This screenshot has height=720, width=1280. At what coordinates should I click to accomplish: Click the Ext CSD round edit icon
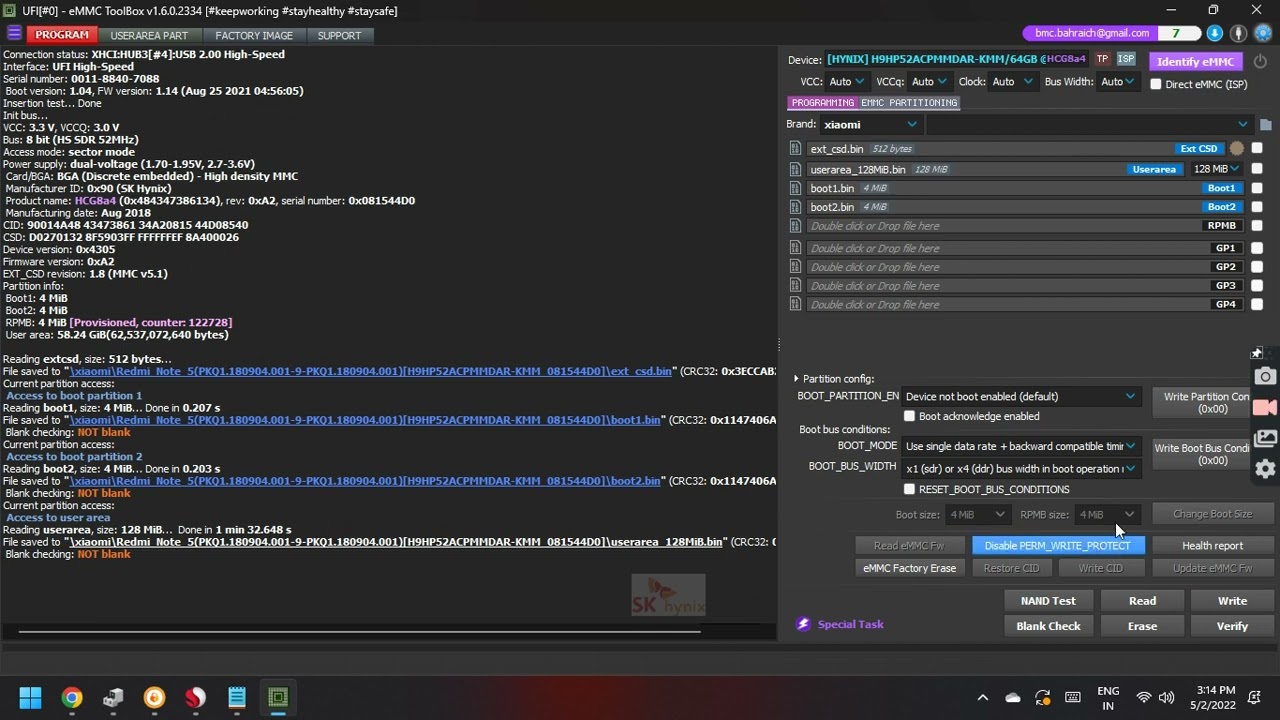(1237, 149)
